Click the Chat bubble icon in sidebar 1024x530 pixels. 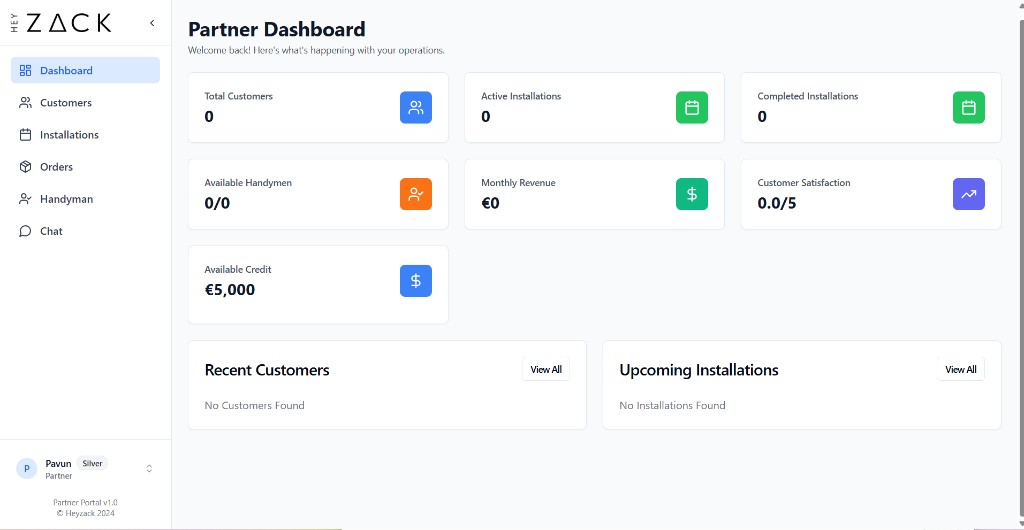coord(25,231)
